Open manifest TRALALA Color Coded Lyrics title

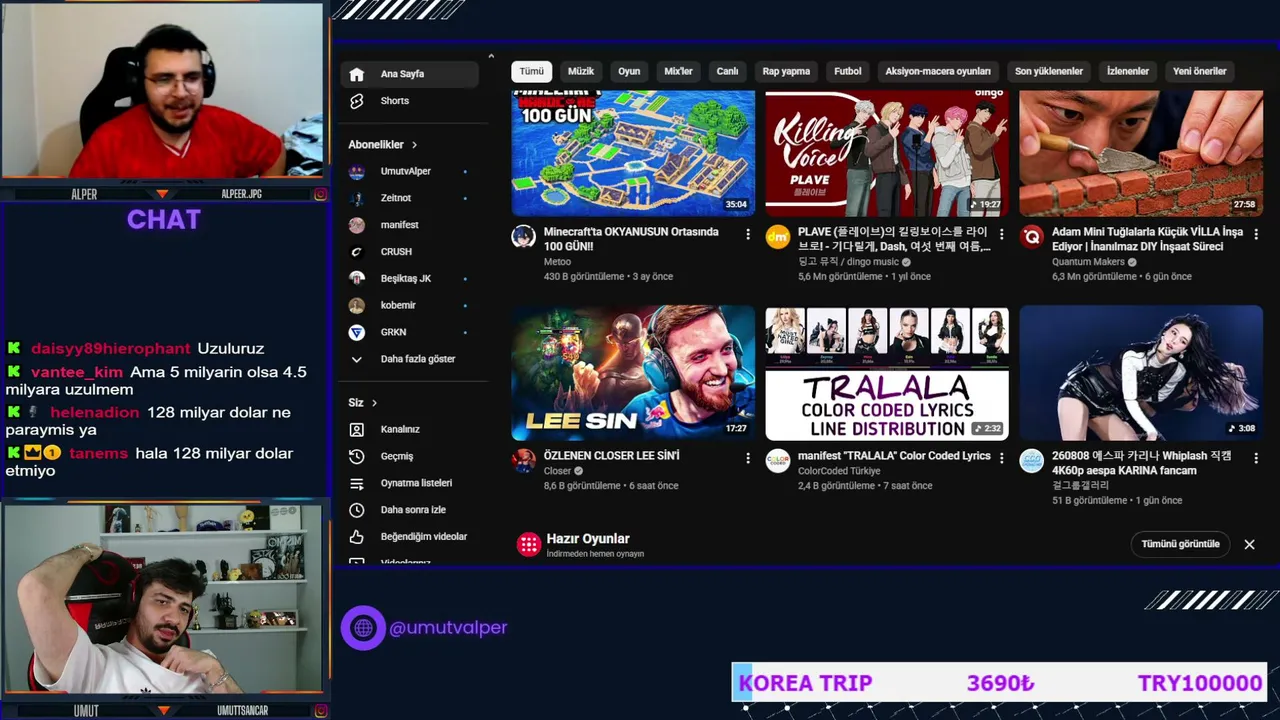tap(894, 456)
